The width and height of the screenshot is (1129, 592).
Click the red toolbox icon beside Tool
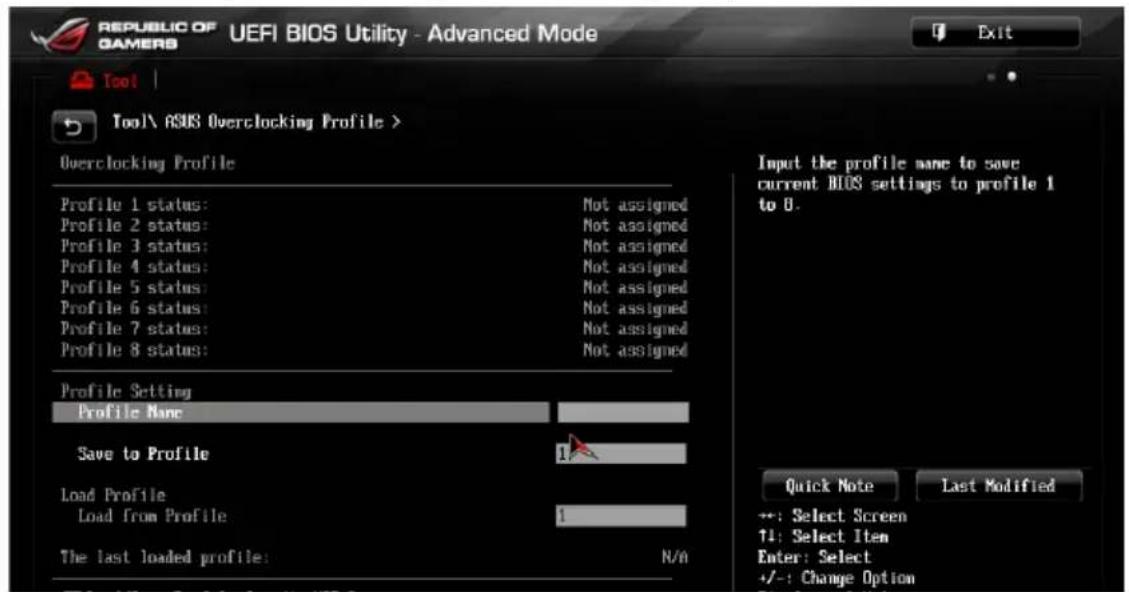coord(81,80)
